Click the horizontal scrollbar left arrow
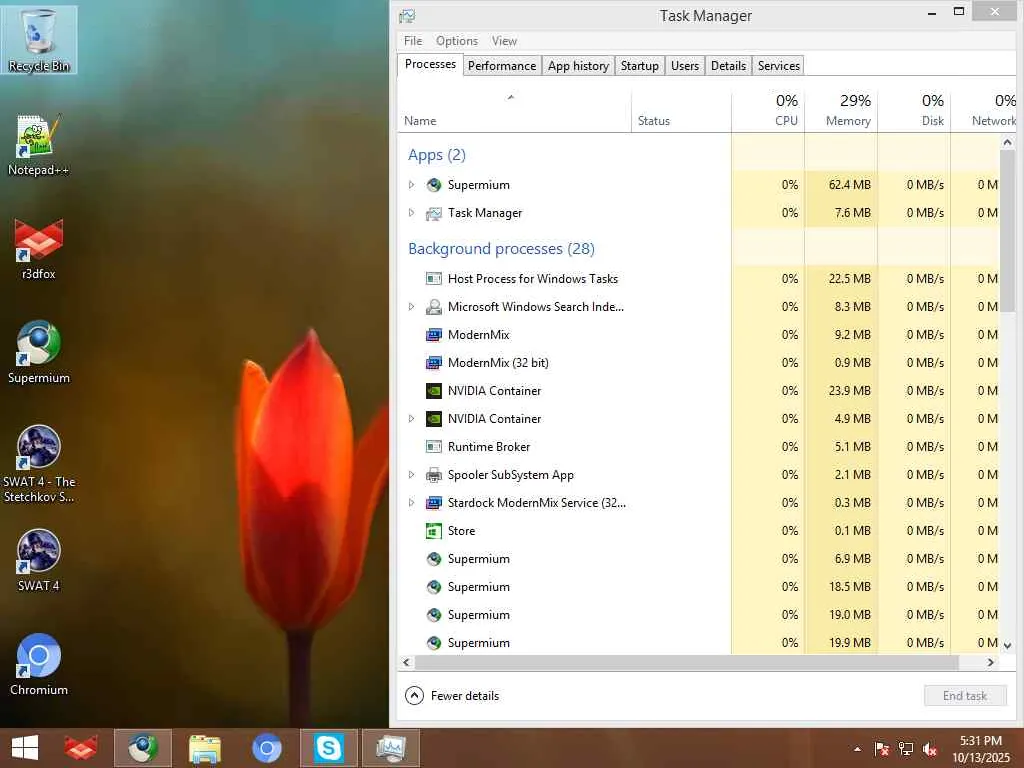Viewport: 1024px width, 768px height. point(406,662)
